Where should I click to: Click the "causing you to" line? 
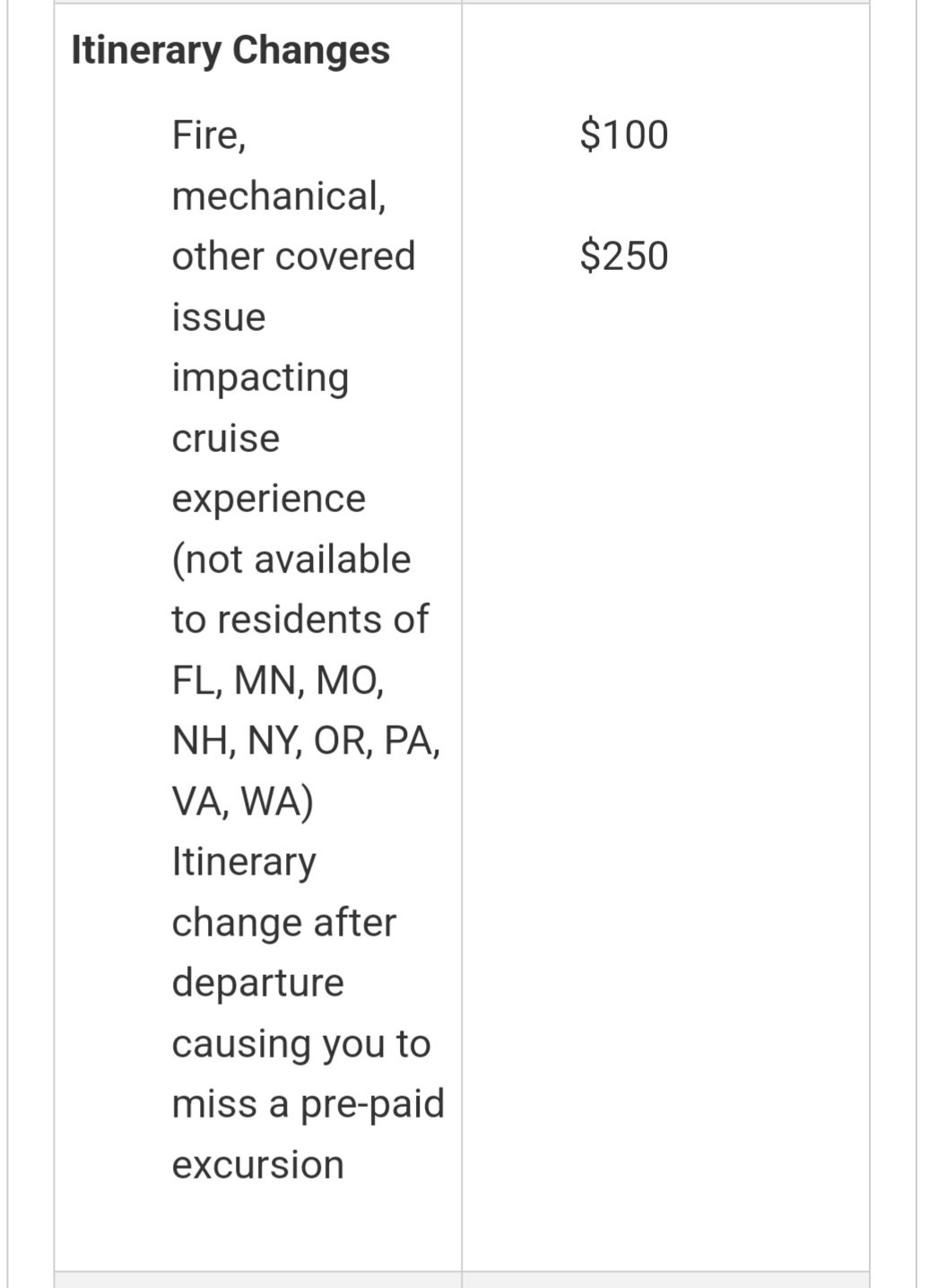click(x=301, y=1043)
